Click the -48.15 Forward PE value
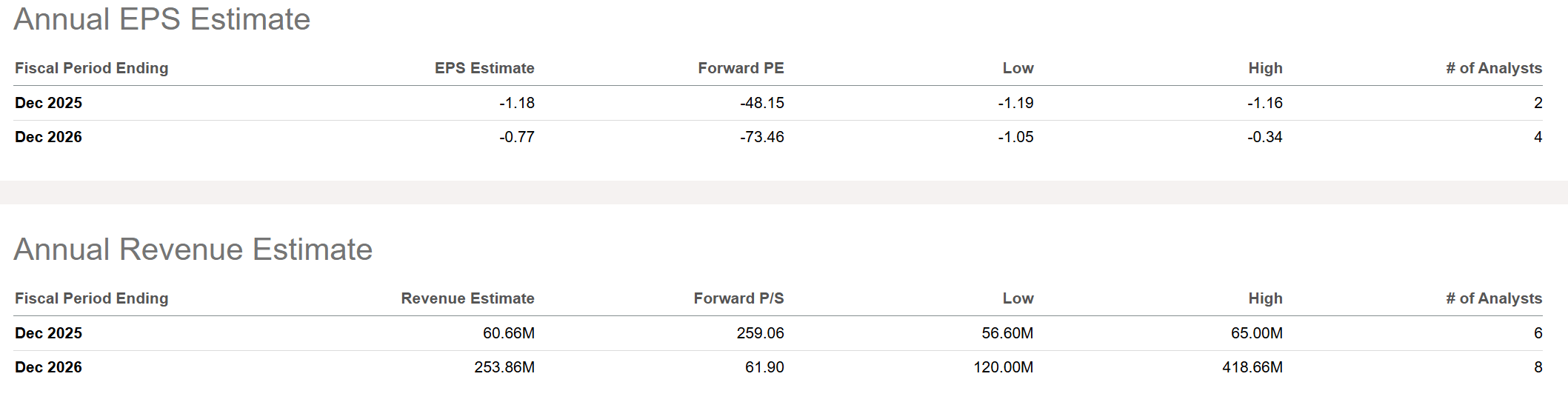 point(762,103)
